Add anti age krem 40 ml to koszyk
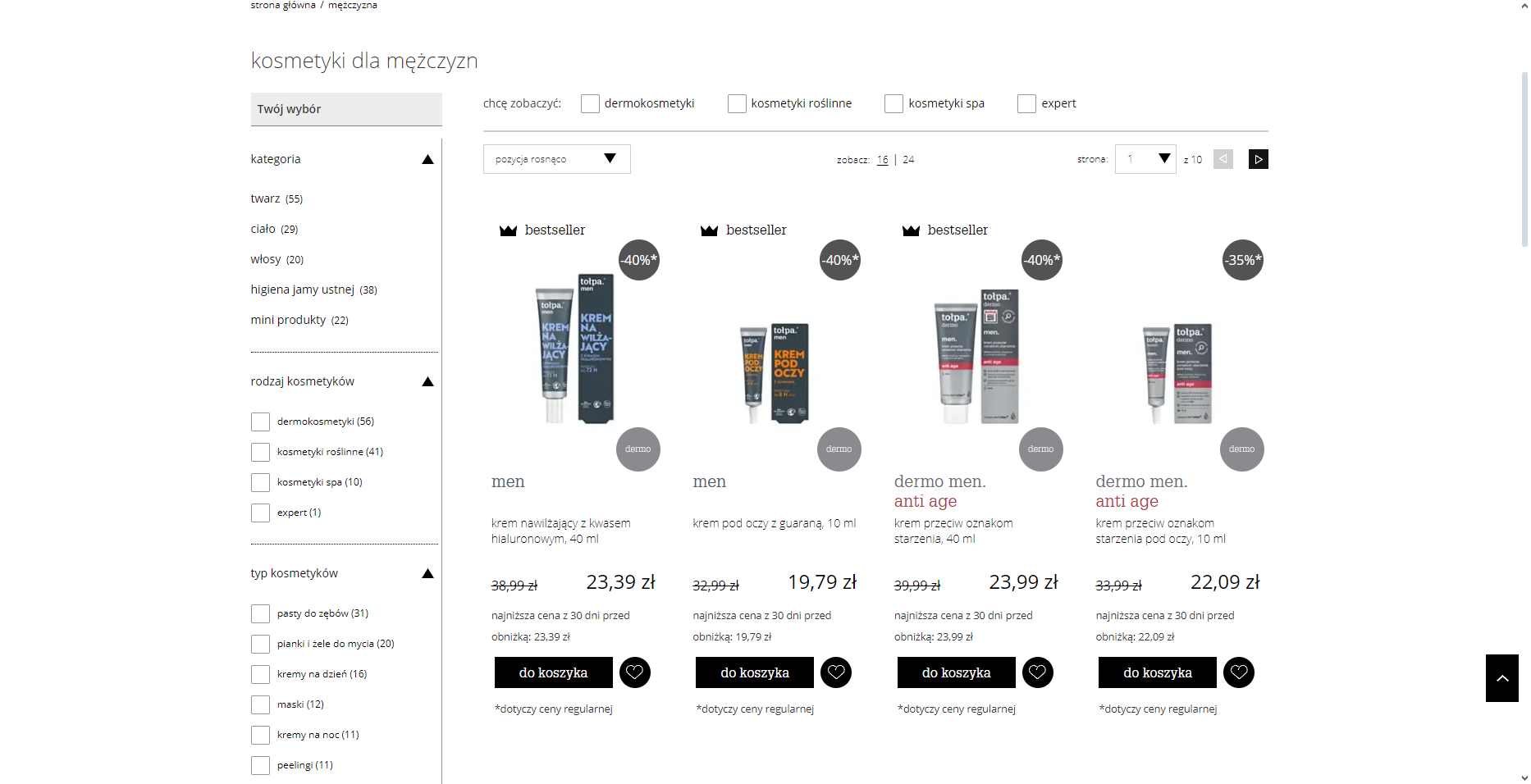This screenshot has height=784, width=1531. coord(957,672)
